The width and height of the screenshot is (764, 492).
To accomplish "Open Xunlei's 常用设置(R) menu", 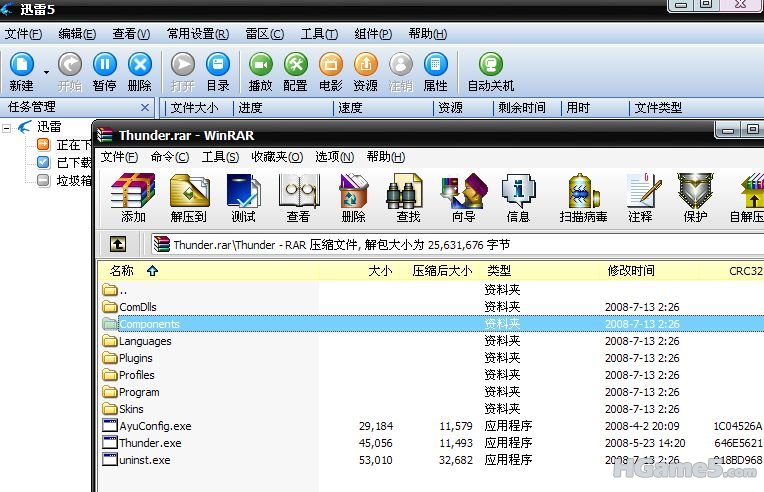I will [x=198, y=34].
